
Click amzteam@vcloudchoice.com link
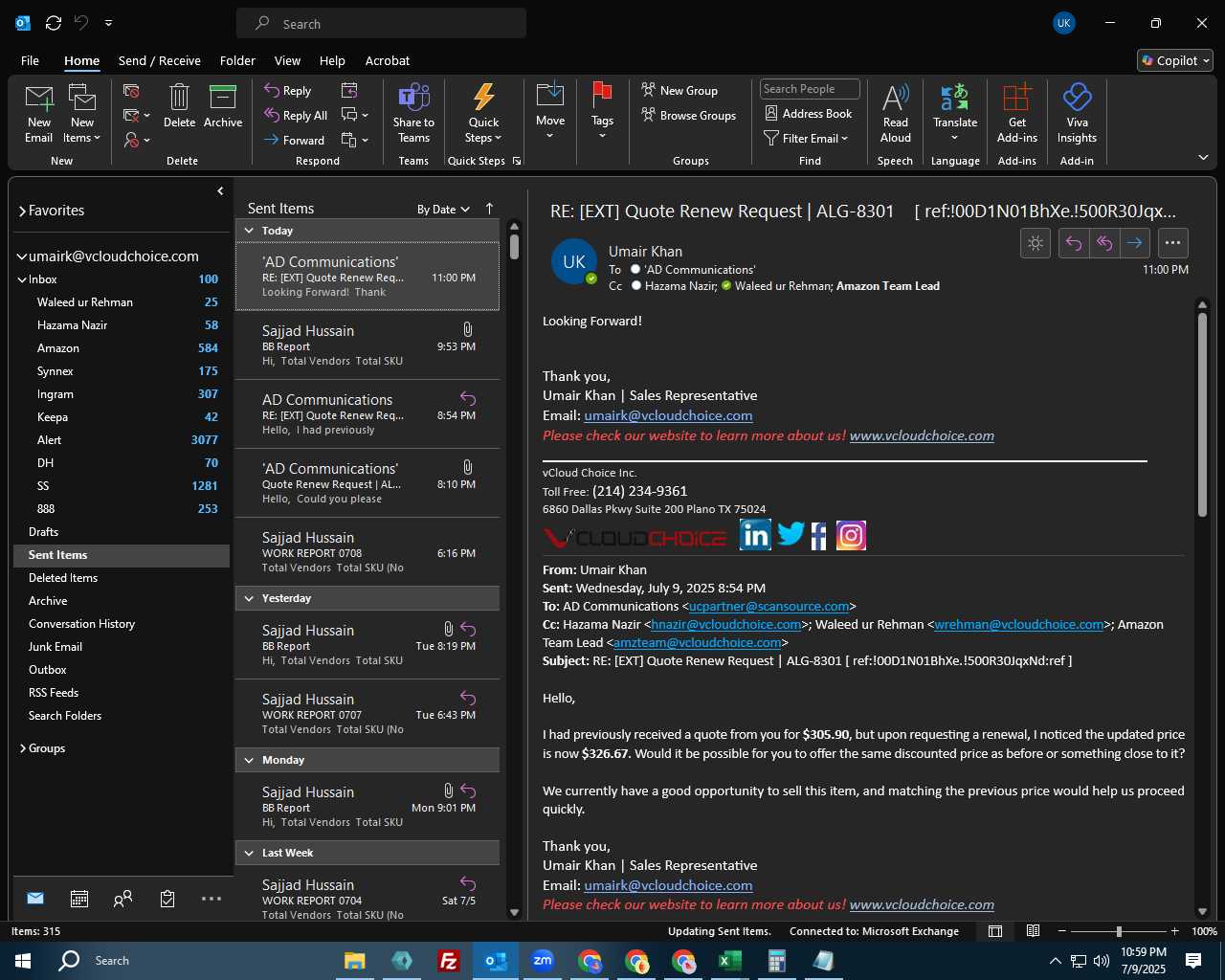tap(698, 642)
